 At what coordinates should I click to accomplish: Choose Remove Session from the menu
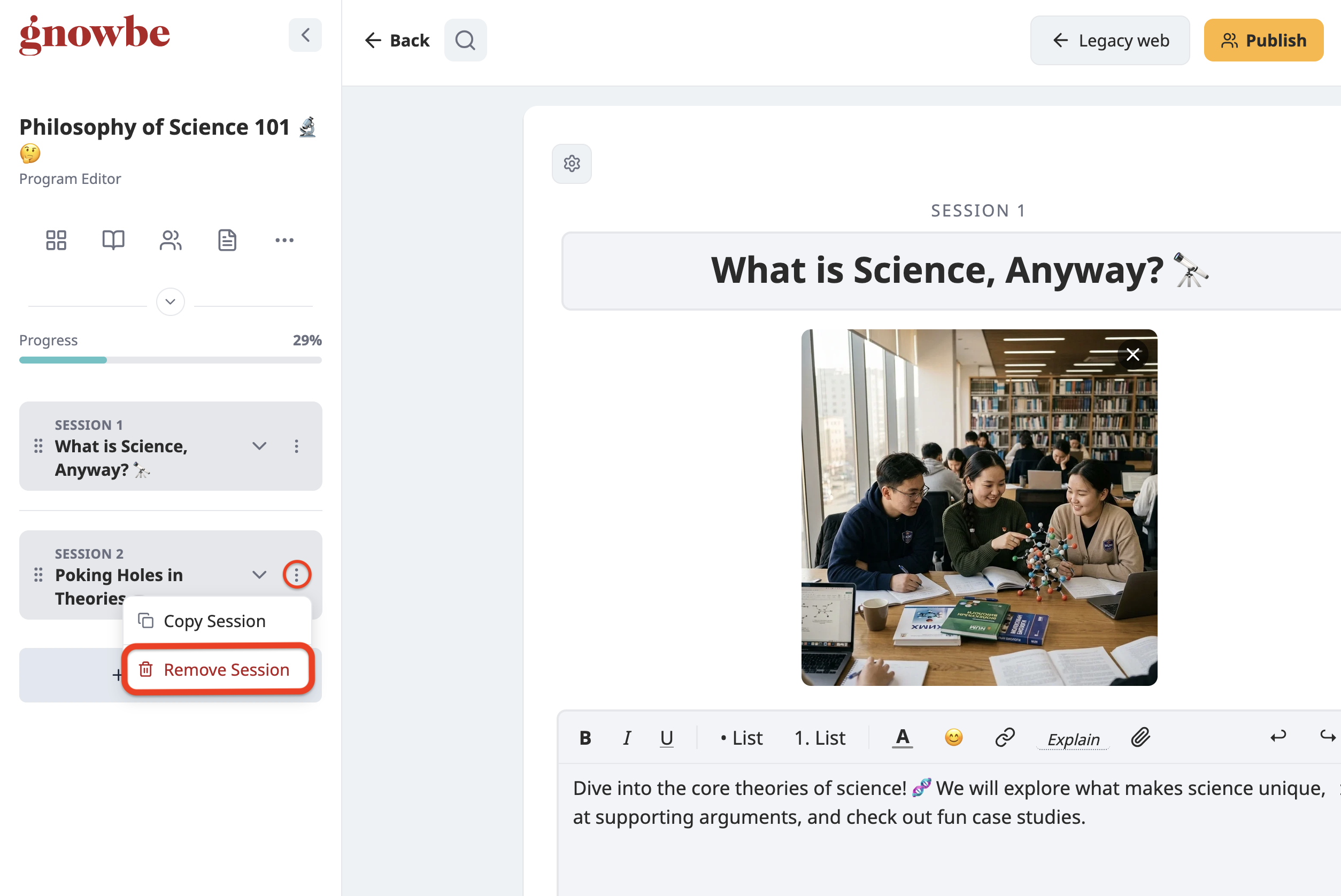click(x=218, y=669)
